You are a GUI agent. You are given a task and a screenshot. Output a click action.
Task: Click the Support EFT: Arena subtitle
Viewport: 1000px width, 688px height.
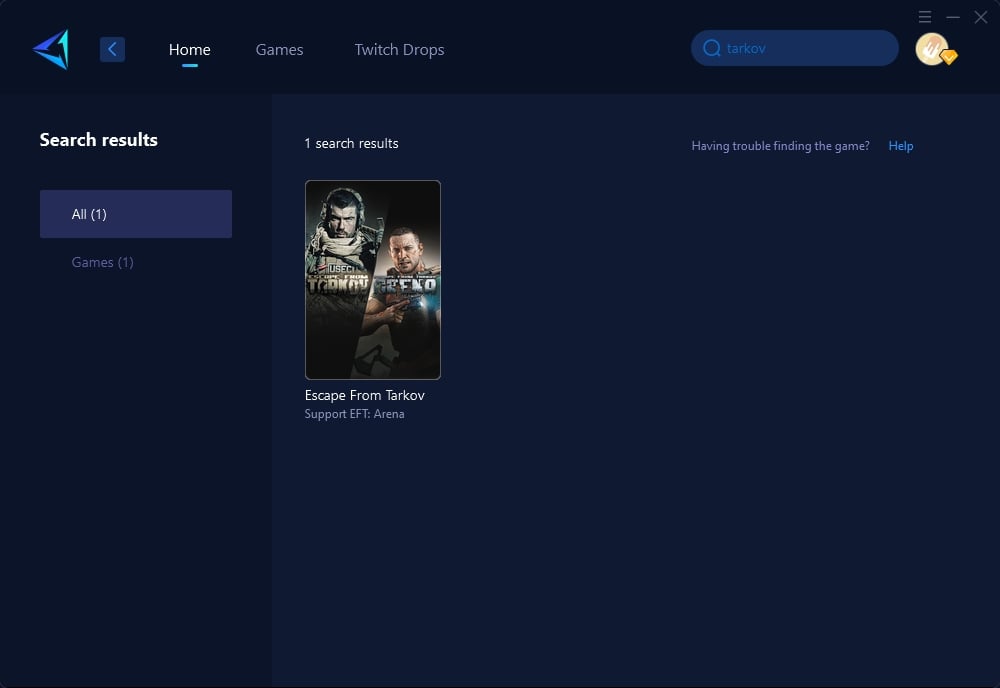355,414
